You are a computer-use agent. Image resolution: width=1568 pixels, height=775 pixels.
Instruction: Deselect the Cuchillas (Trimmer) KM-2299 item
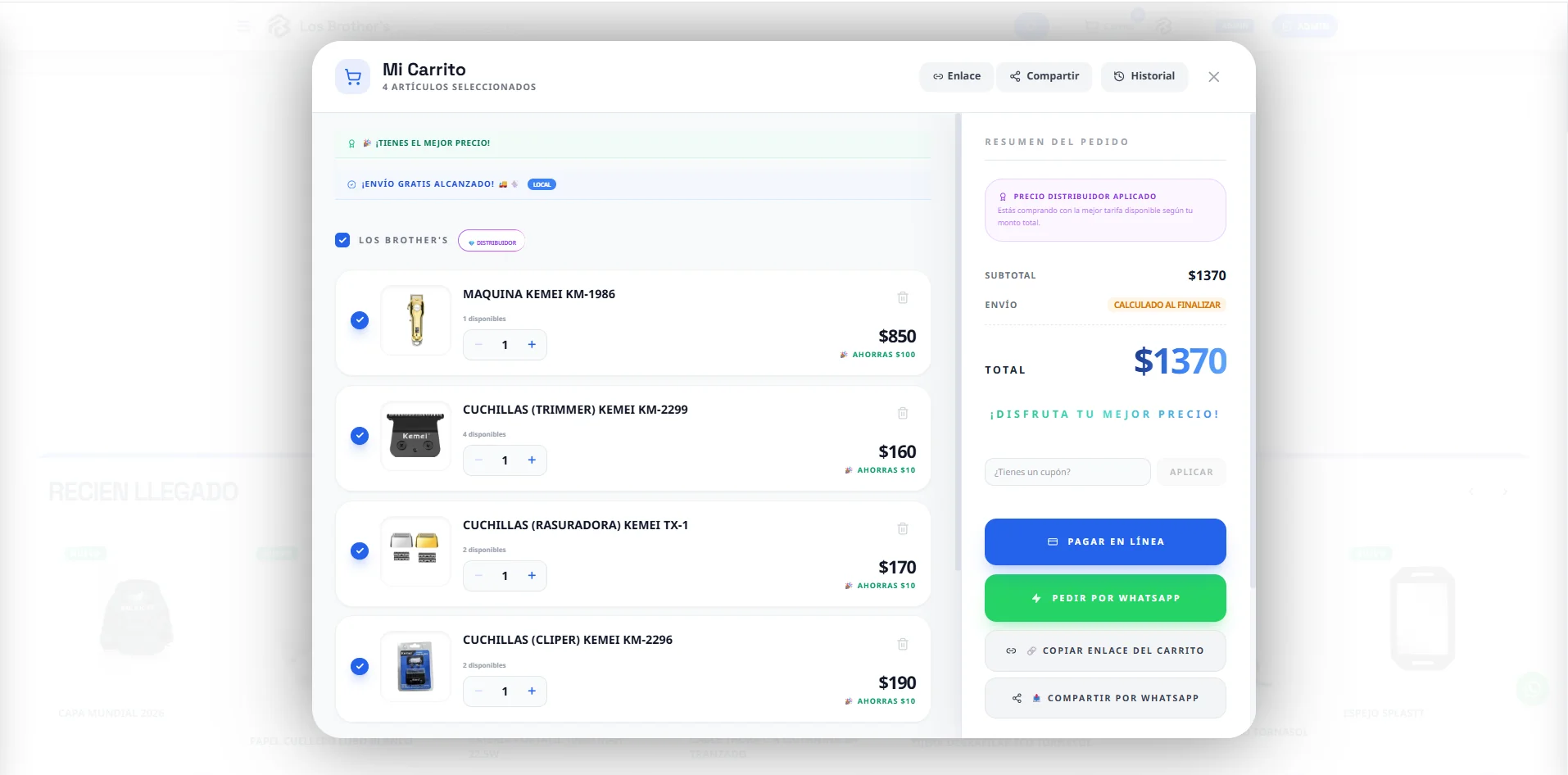pos(360,436)
